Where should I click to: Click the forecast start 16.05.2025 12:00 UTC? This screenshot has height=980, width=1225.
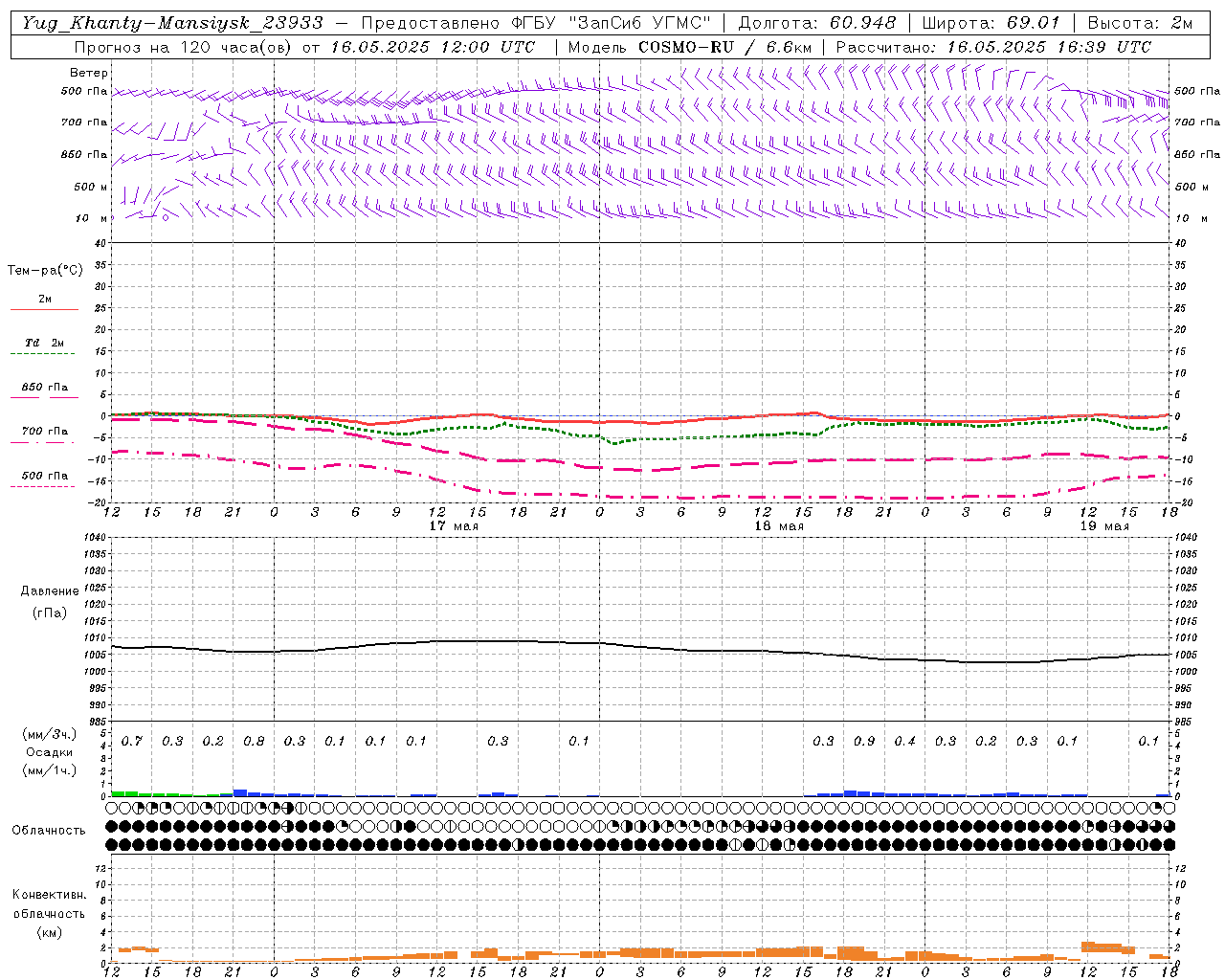(434, 47)
